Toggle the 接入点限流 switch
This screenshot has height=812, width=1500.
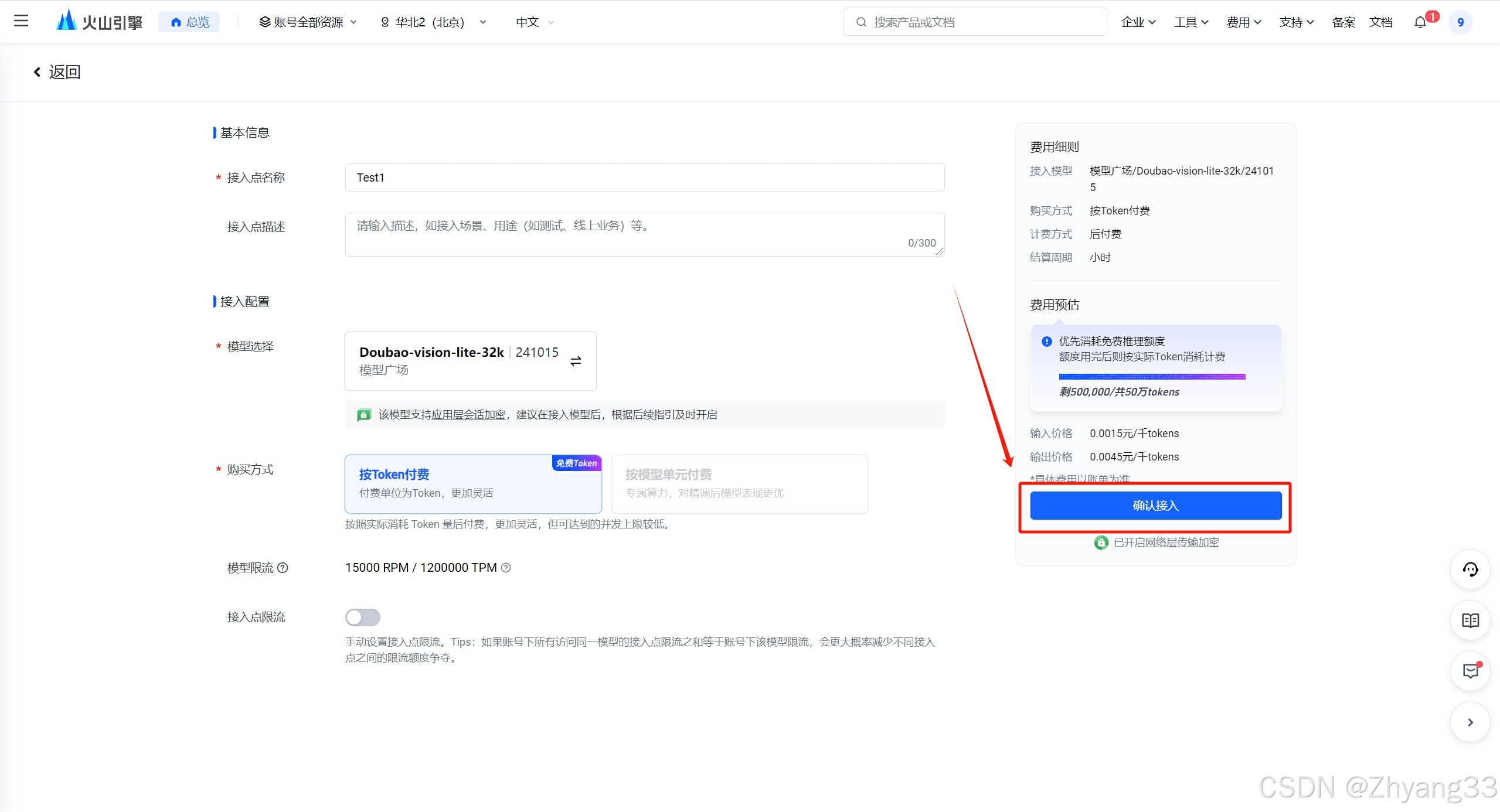362,617
